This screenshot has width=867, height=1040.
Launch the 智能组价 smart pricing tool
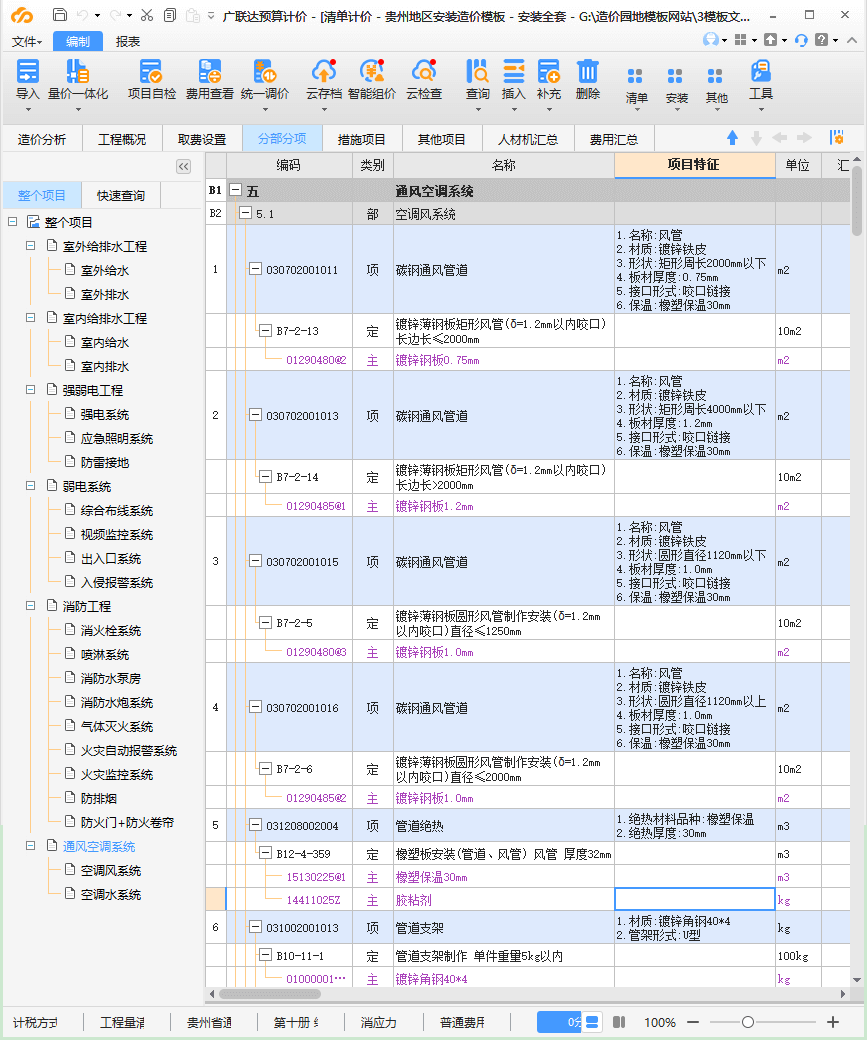(x=371, y=72)
